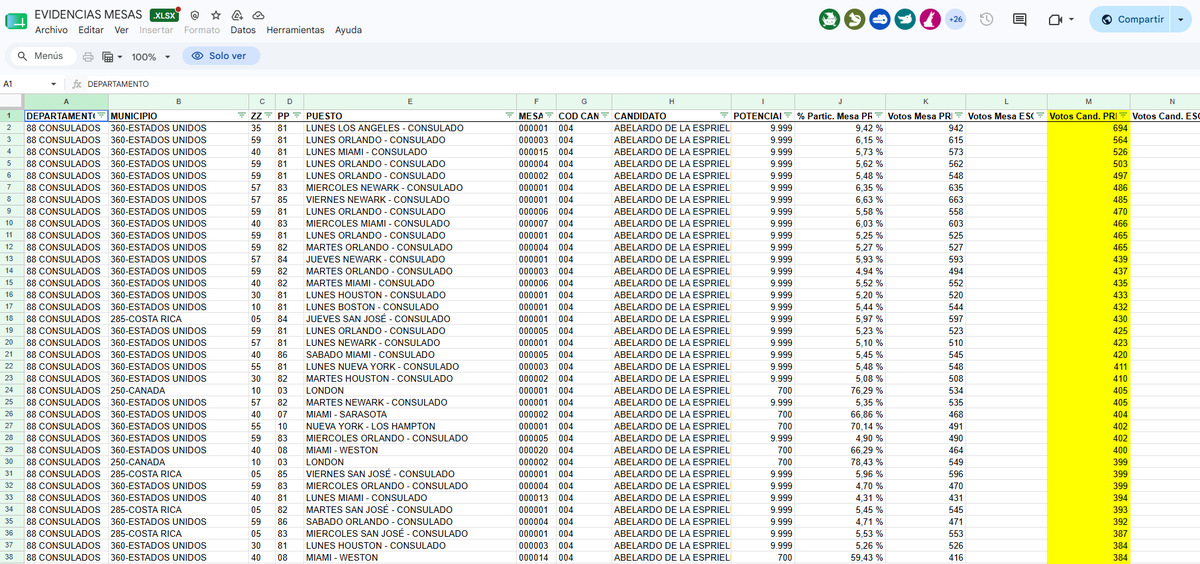1200x564 pixels.
Task: Click the 250-CANADA cell in row 24
Action: coord(178,391)
